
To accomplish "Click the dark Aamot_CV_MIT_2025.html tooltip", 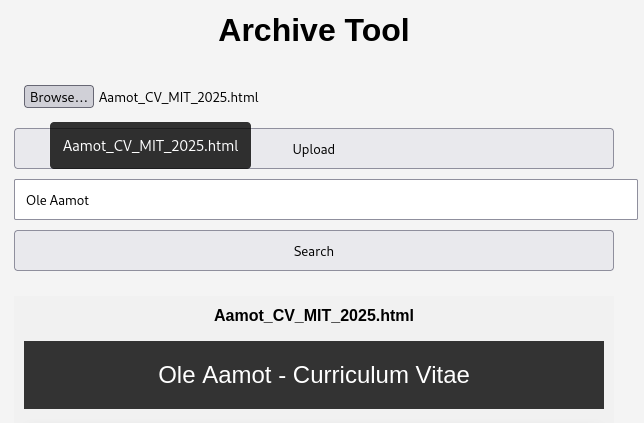I will pyautogui.click(x=150, y=146).
